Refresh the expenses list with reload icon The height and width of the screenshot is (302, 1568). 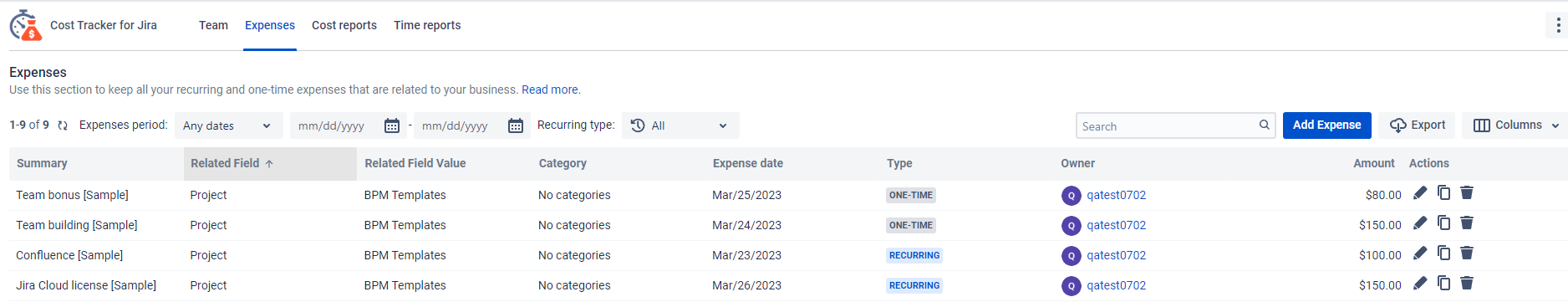63,125
